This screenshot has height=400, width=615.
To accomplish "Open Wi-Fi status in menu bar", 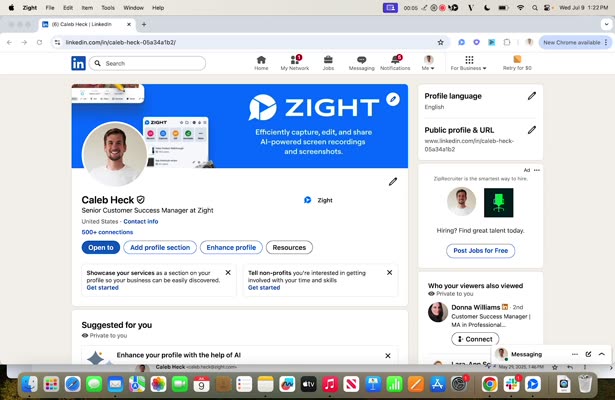I will point(520,8).
